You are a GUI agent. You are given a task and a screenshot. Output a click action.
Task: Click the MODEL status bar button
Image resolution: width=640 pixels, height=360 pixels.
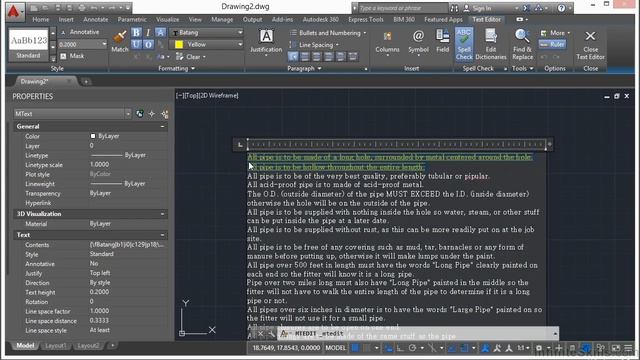click(336, 348)
